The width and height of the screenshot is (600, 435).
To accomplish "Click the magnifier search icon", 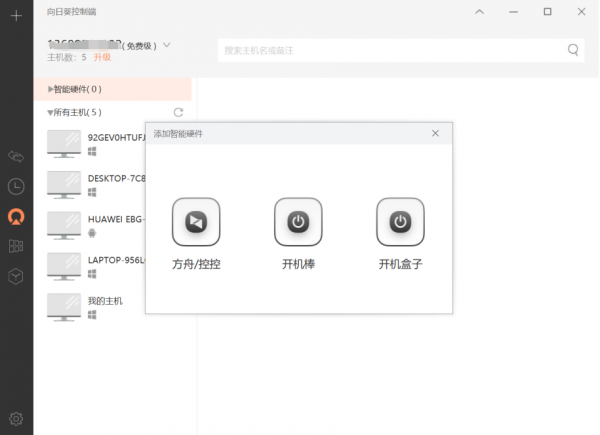I will pos(574,49).
